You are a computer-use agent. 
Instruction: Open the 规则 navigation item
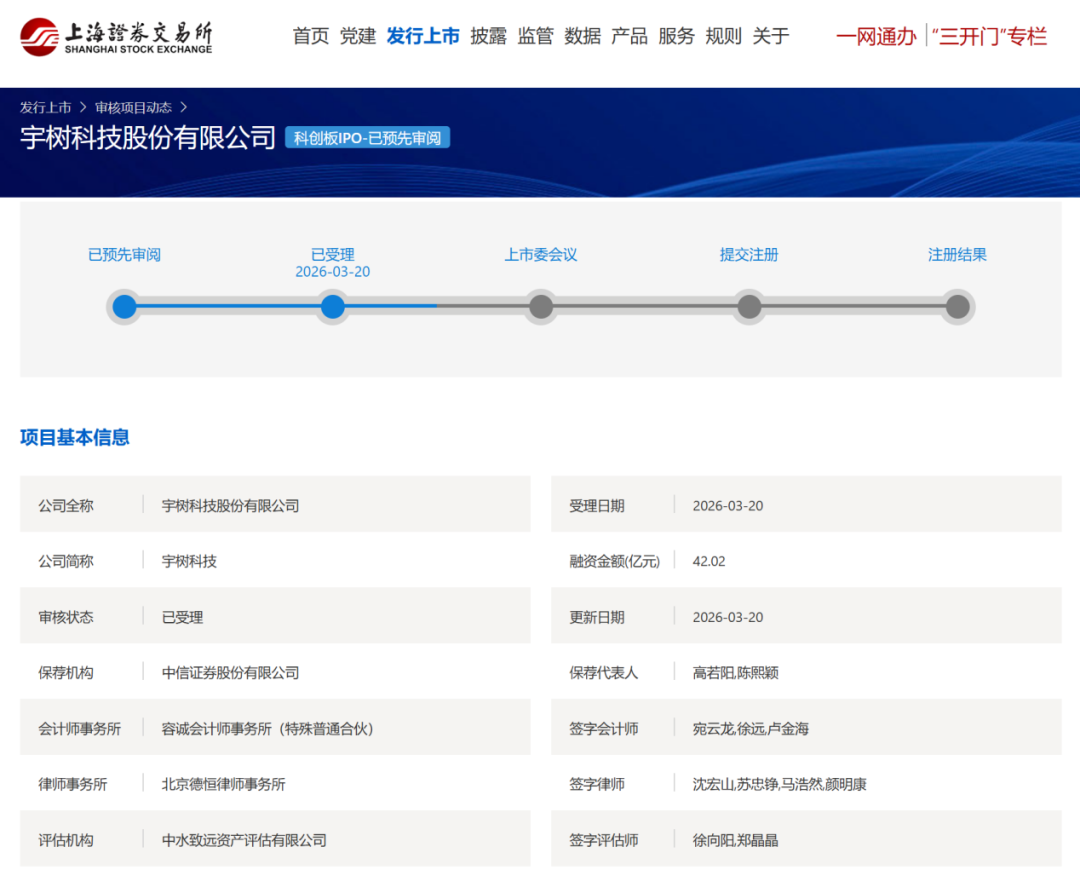pyautogui.click(x=723, y=37)
